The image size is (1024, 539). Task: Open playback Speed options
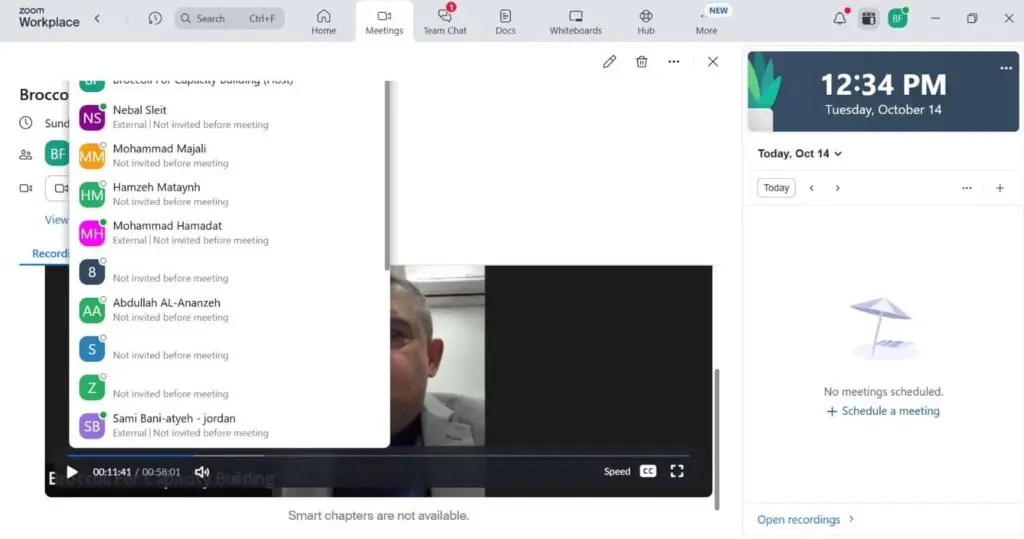pos(617,471)
